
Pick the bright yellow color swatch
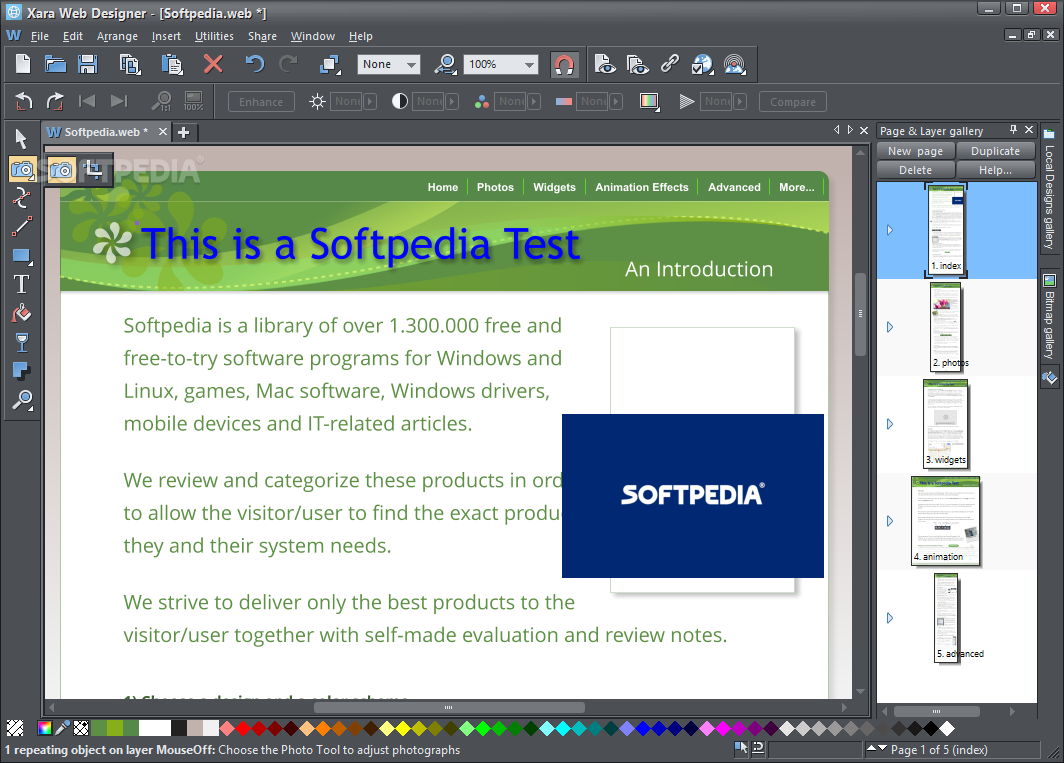pos(403,728)
